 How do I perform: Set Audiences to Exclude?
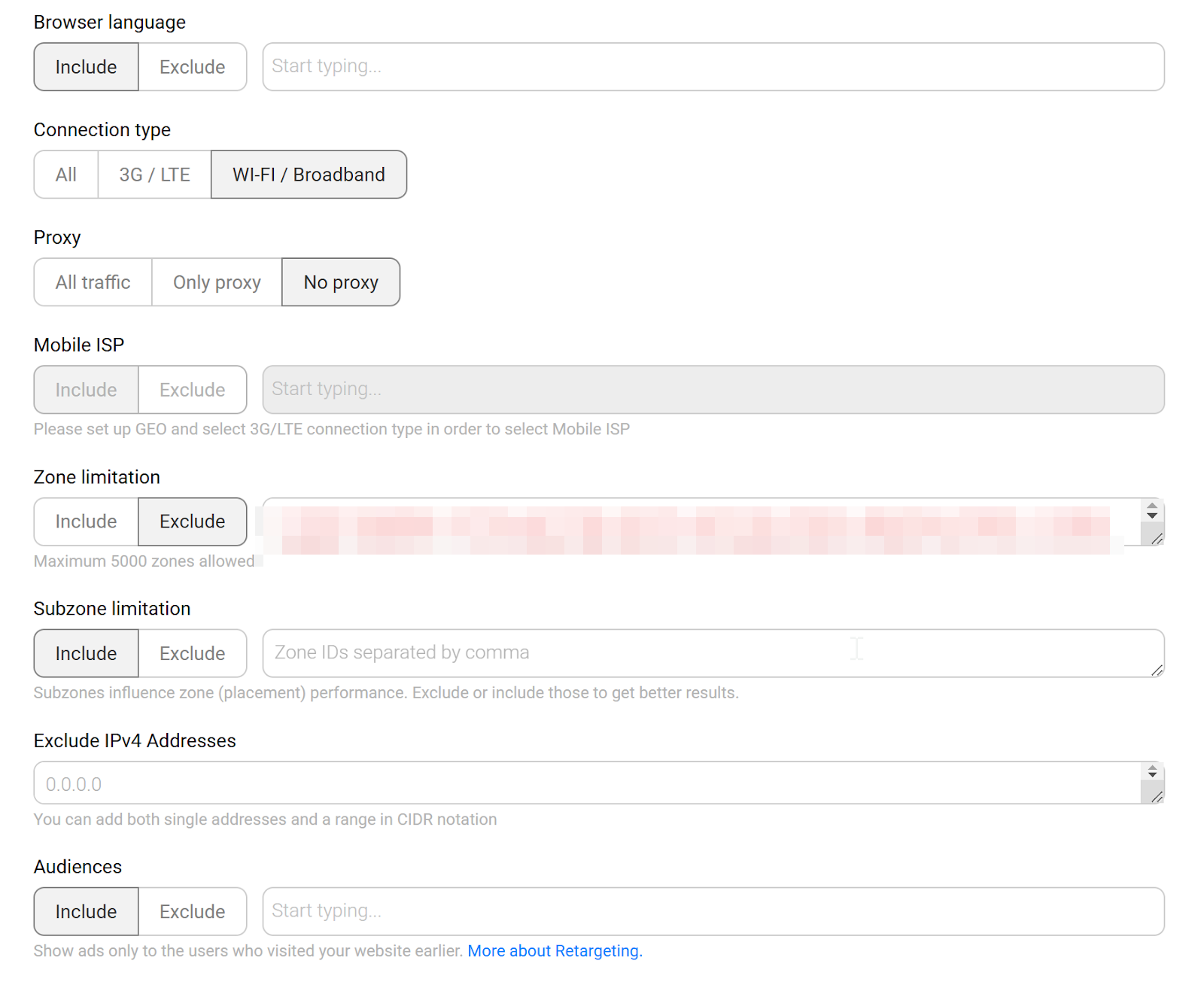[x=192, y=911]
